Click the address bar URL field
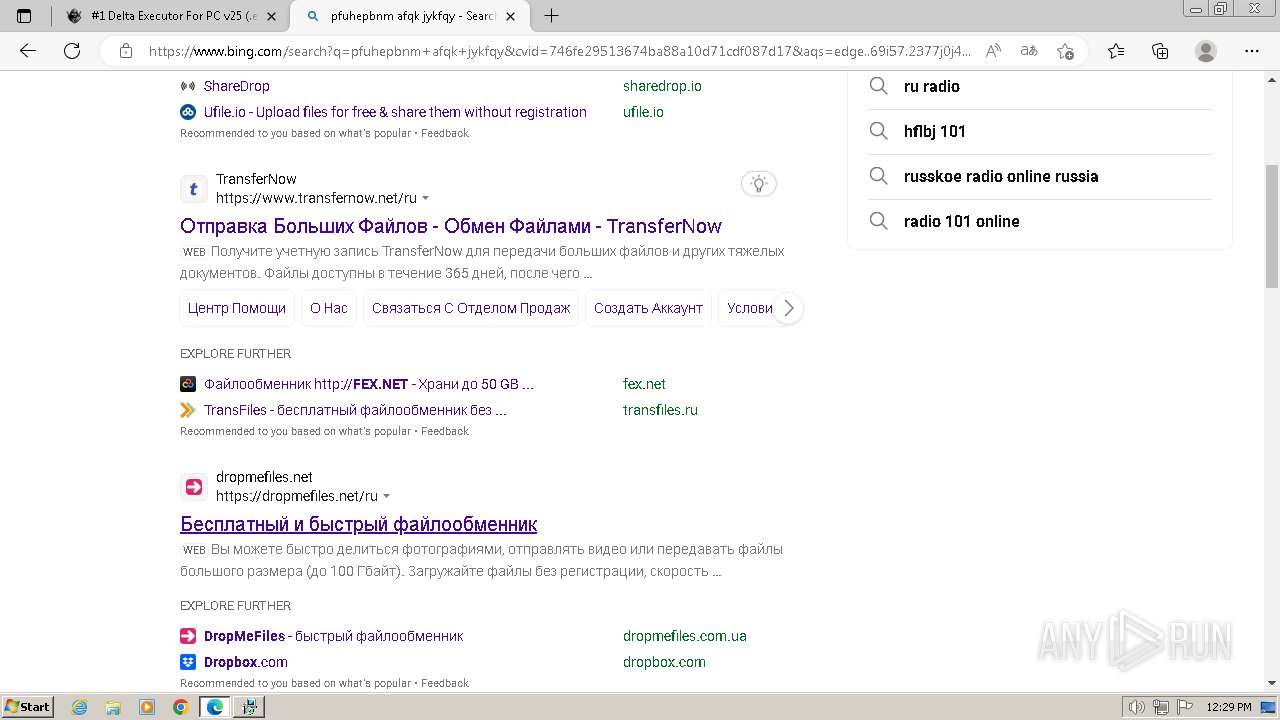Screen dimensions: 1280x720 (560, 51)
